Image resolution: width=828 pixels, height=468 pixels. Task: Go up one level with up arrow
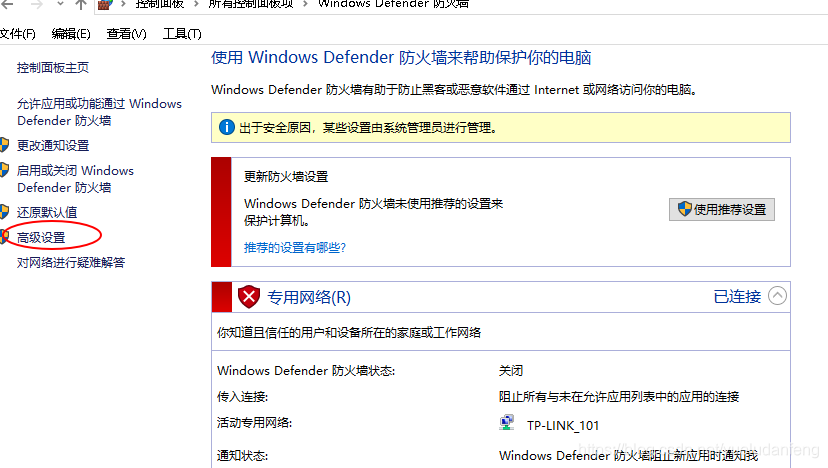pos(80,5)
